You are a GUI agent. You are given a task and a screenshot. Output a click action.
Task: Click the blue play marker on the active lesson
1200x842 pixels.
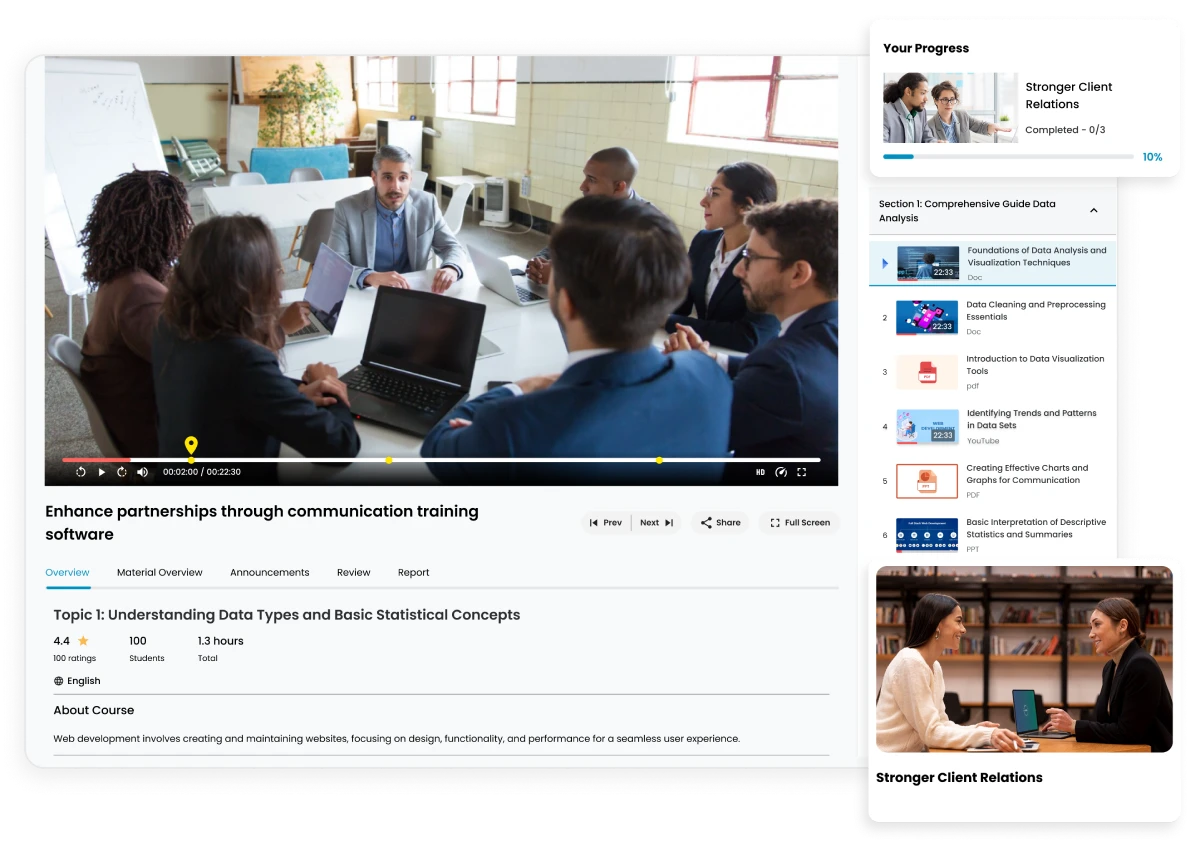click(x=884, y=263)
